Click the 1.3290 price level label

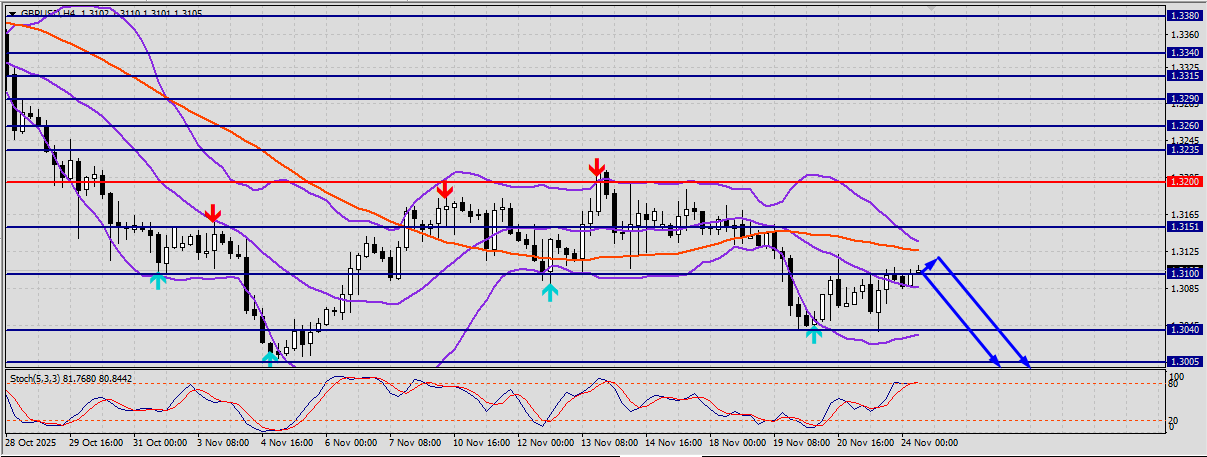click(x=1184, y=99)
